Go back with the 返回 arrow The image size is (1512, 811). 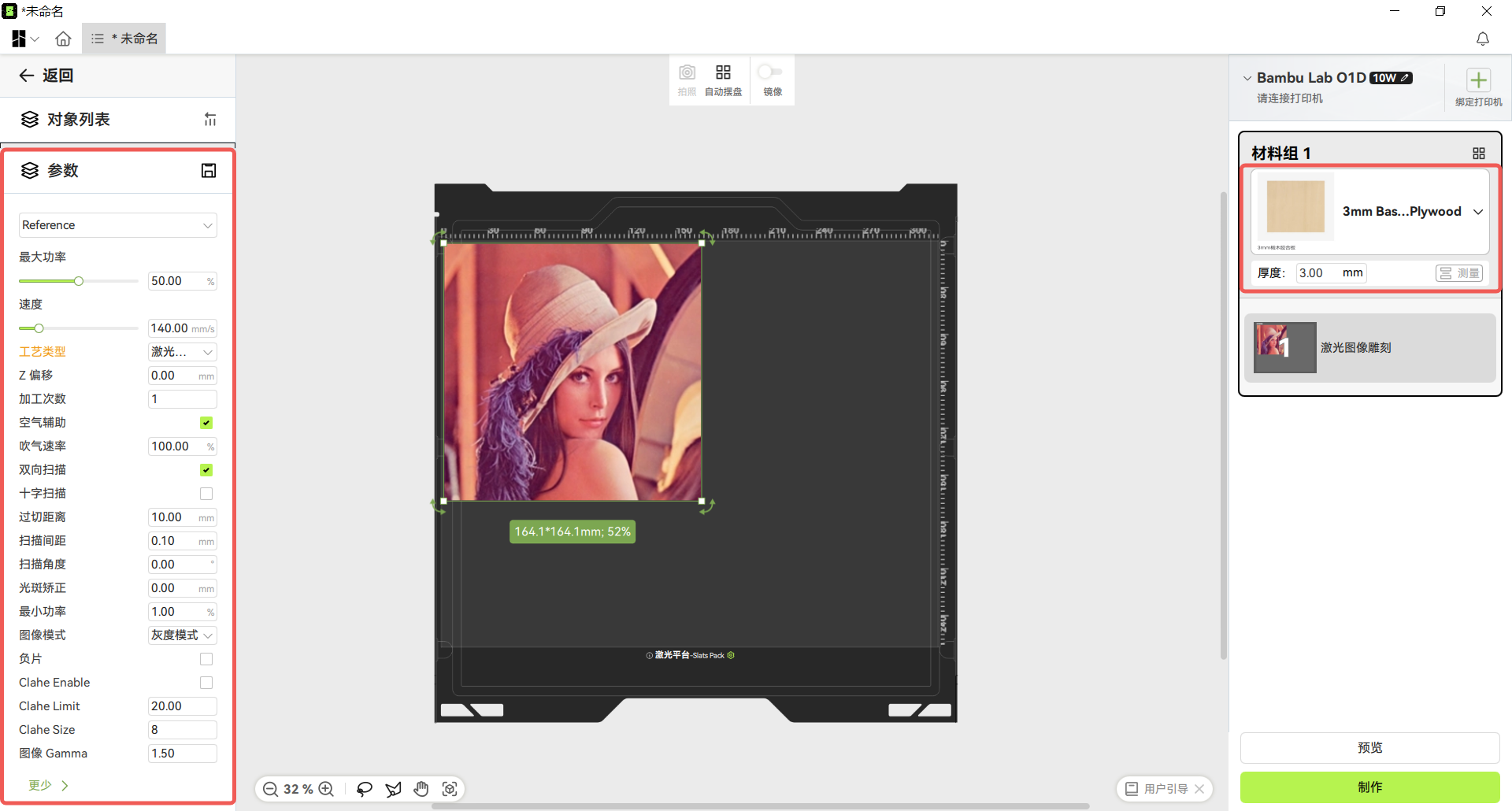(27, 76)
